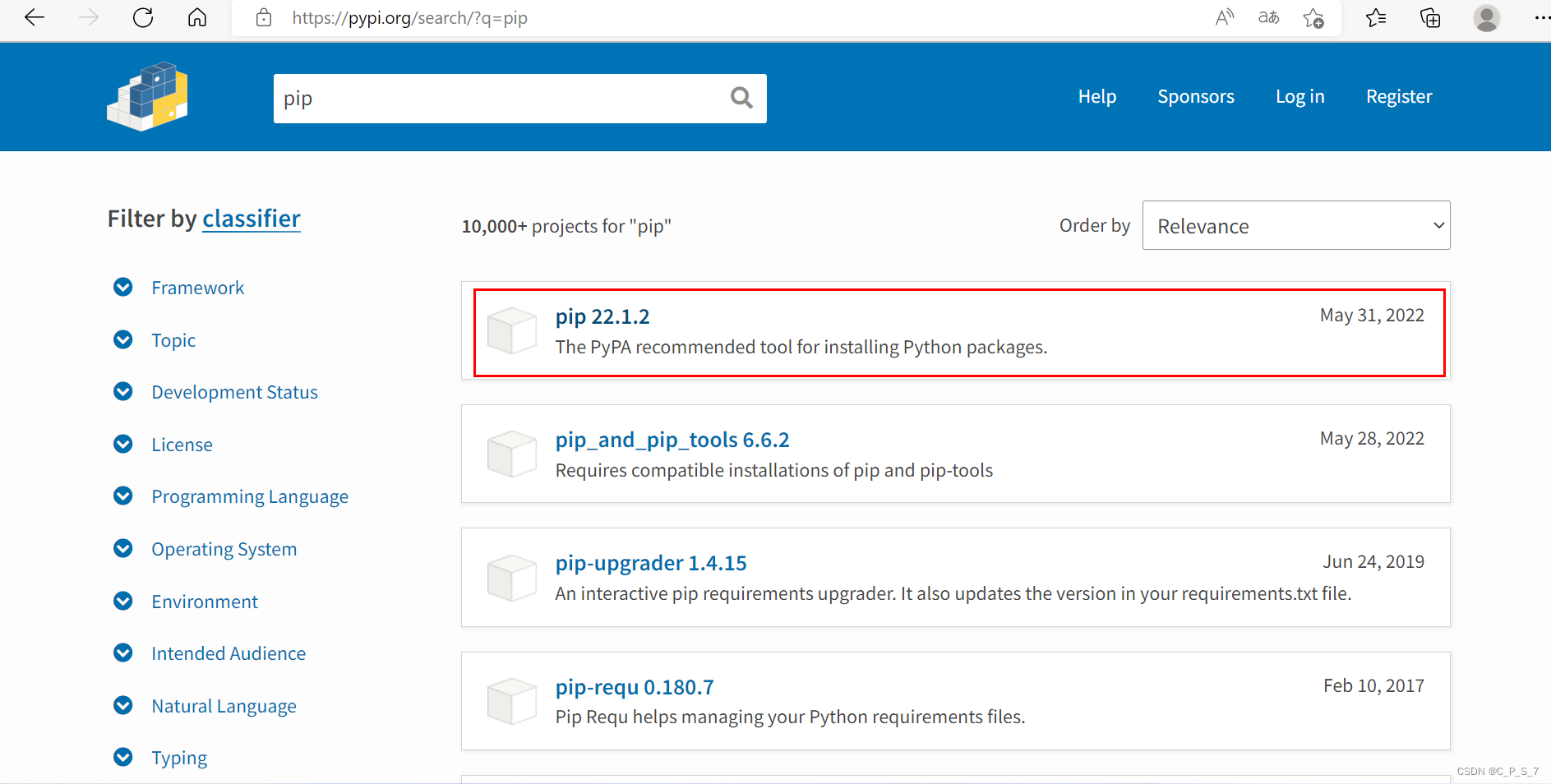Click the Framework filter label
1551x784 pixels.
pyautogui.click(x=198, y=288)
